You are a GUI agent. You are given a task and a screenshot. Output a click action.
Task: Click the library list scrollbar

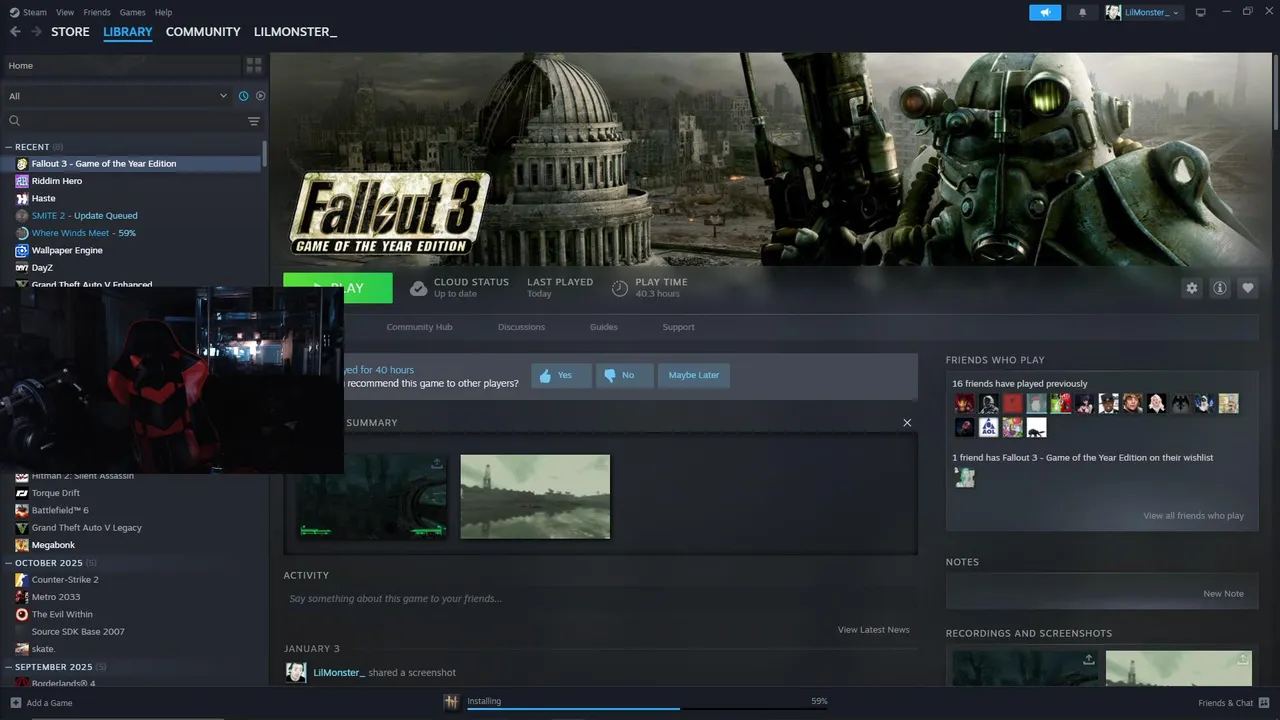point(264,153)
